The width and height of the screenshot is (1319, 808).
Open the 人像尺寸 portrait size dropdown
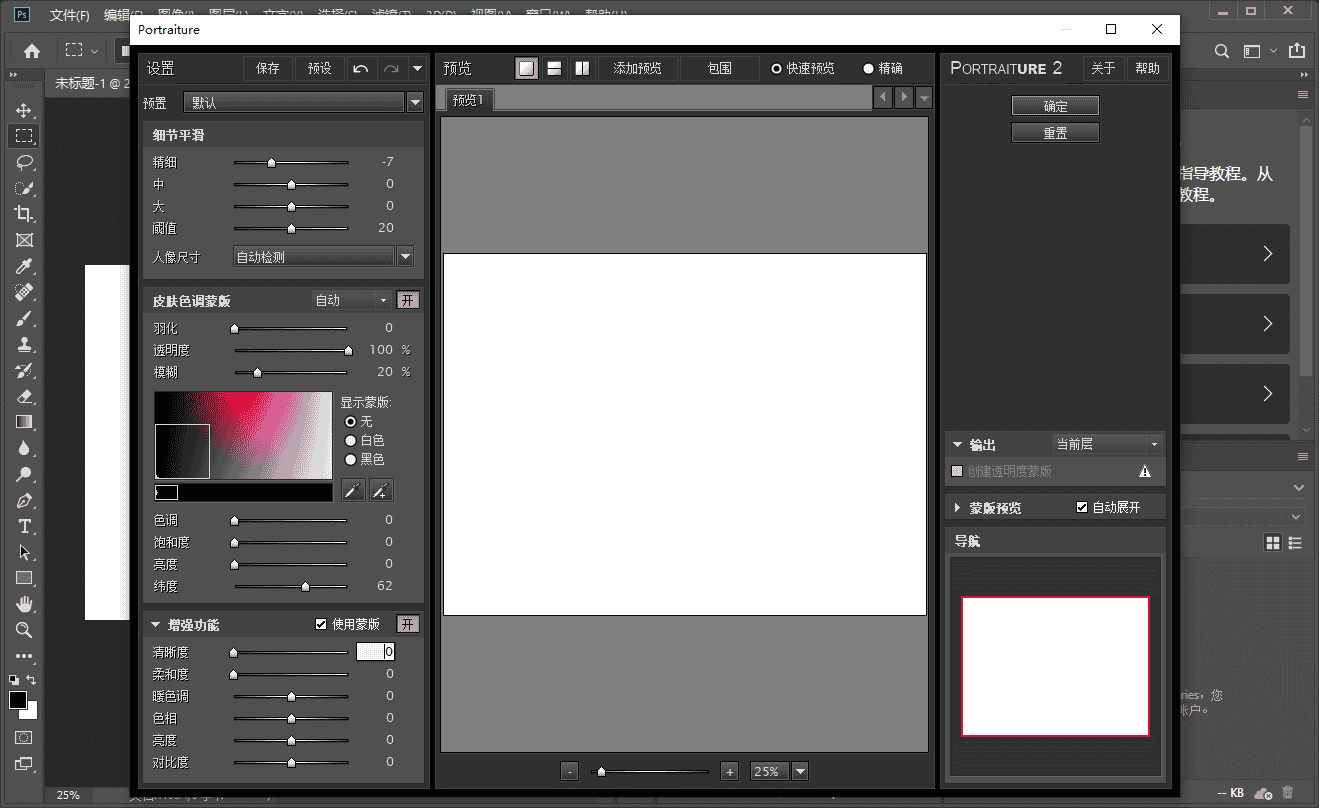coord(405,257)
